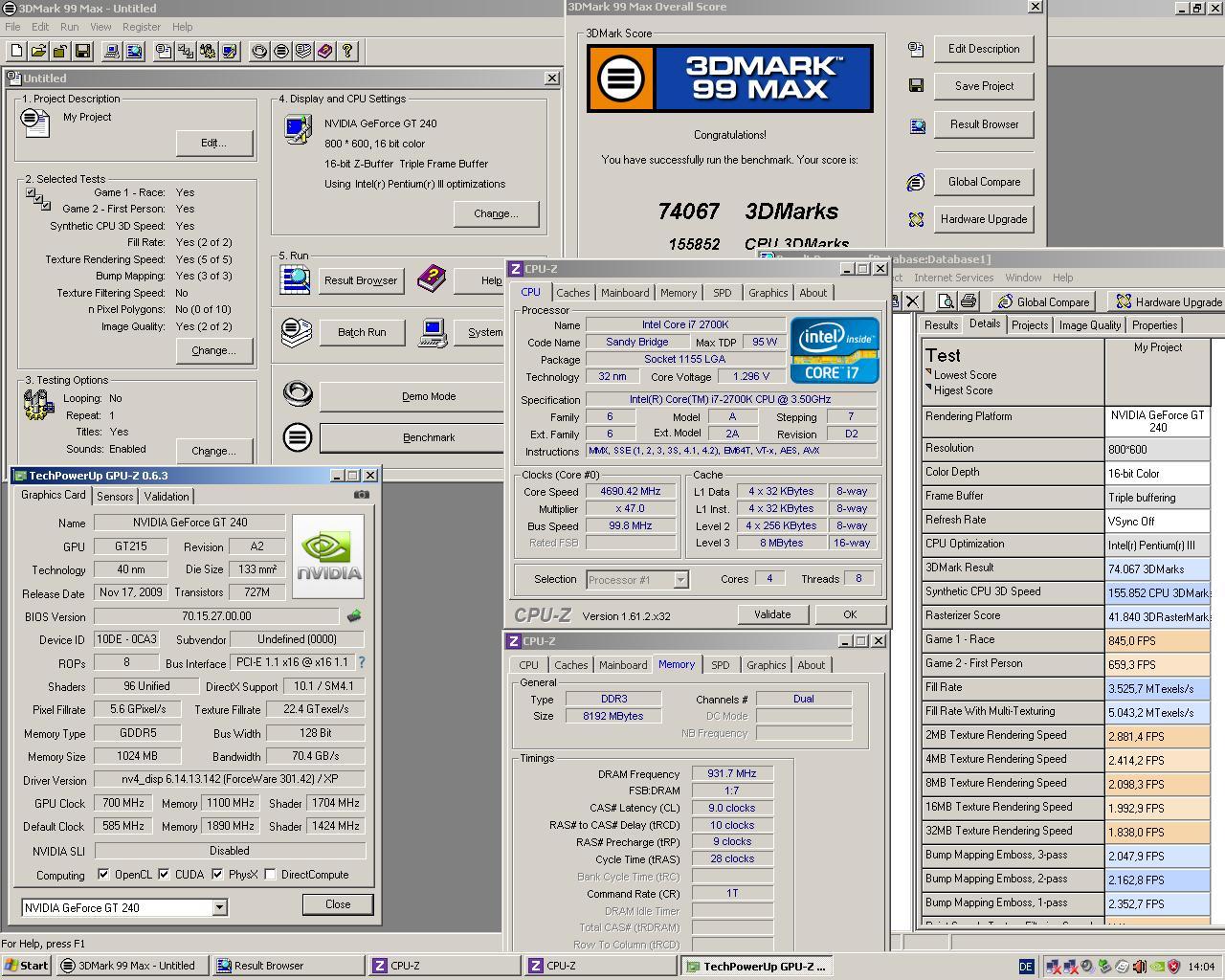Open the View menu in 3DMark 99 Max
This screenshot has height=980, width=1225.
pyautogui.click(x=100, y=27)
